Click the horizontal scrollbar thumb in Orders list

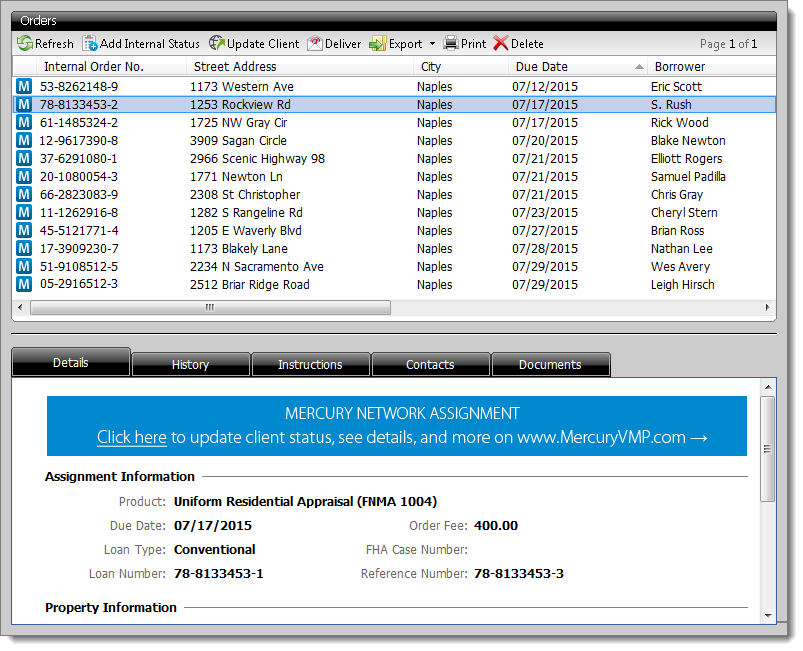pos(210,307)
